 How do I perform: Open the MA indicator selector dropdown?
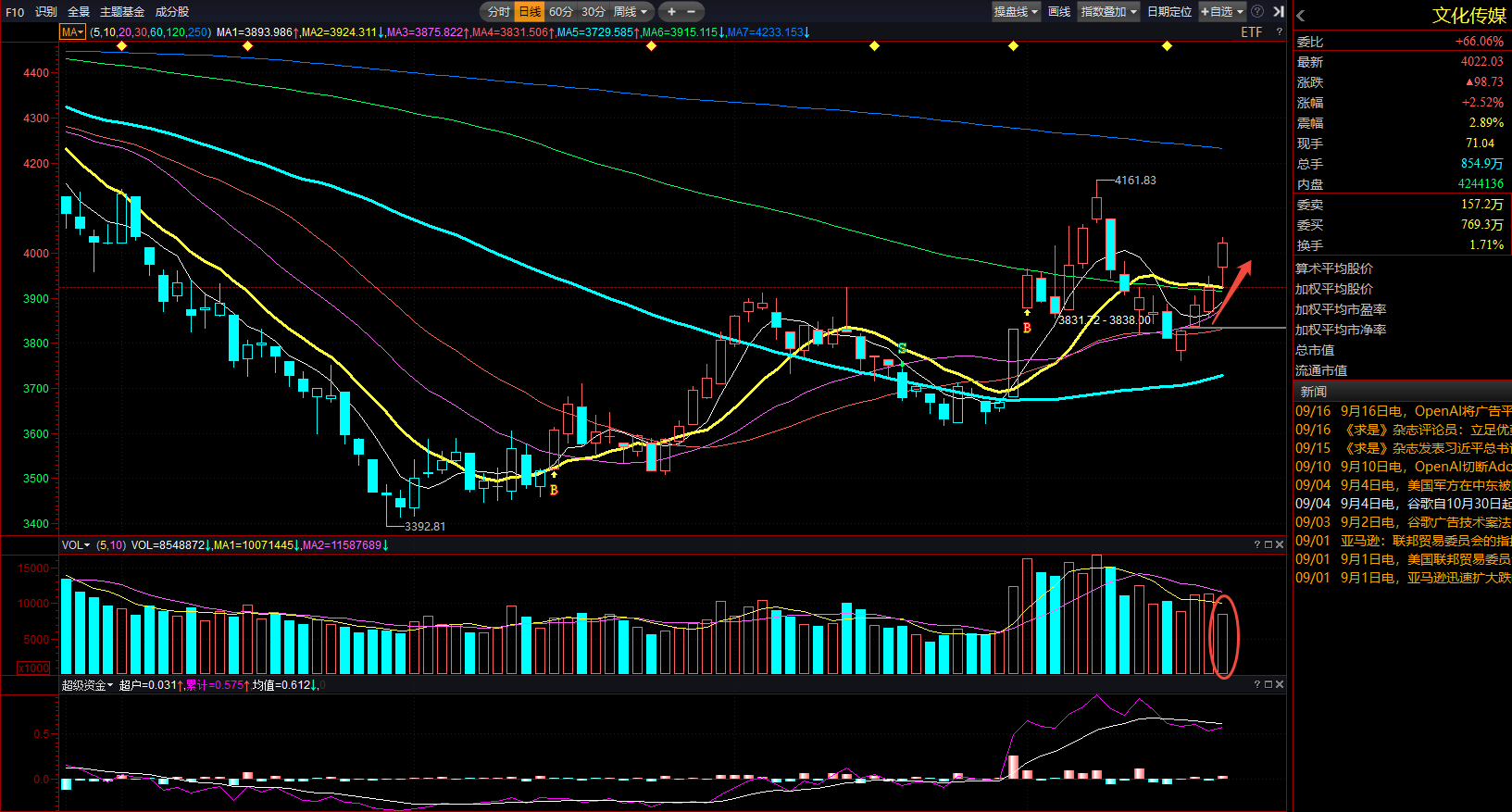click(72, 32)
